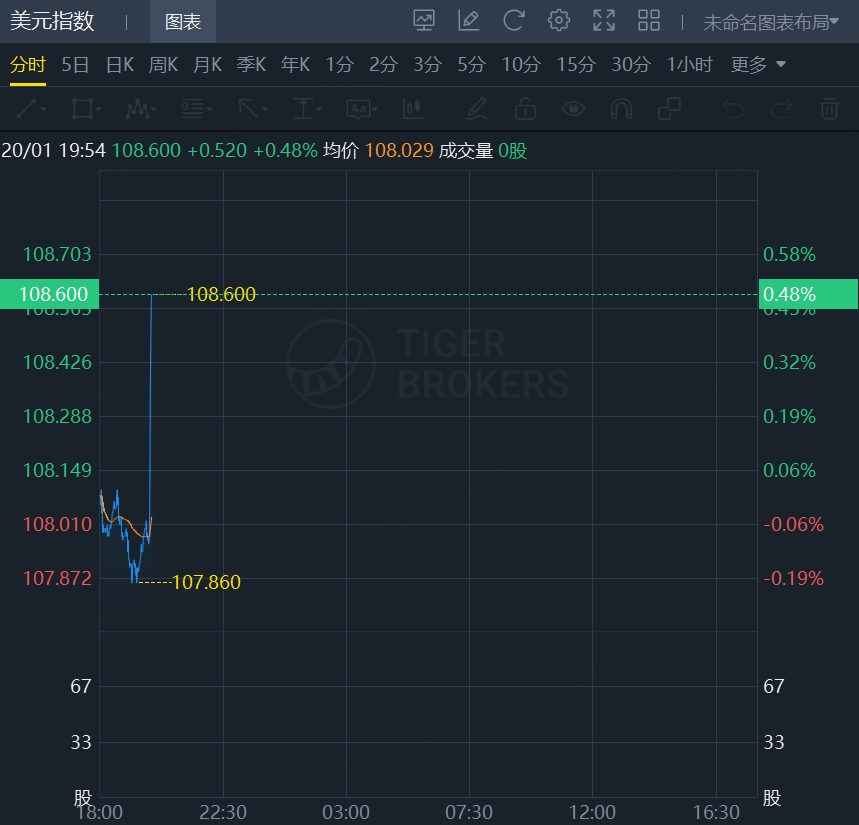
Task: Toggle drawing visibility with the eye icon
Action: [573, 108]
